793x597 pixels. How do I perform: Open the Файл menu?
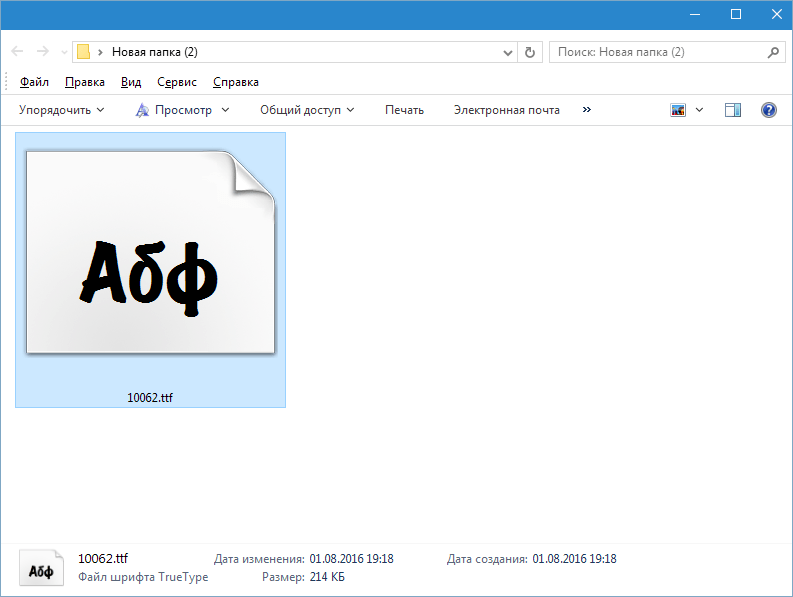(34, 82)
